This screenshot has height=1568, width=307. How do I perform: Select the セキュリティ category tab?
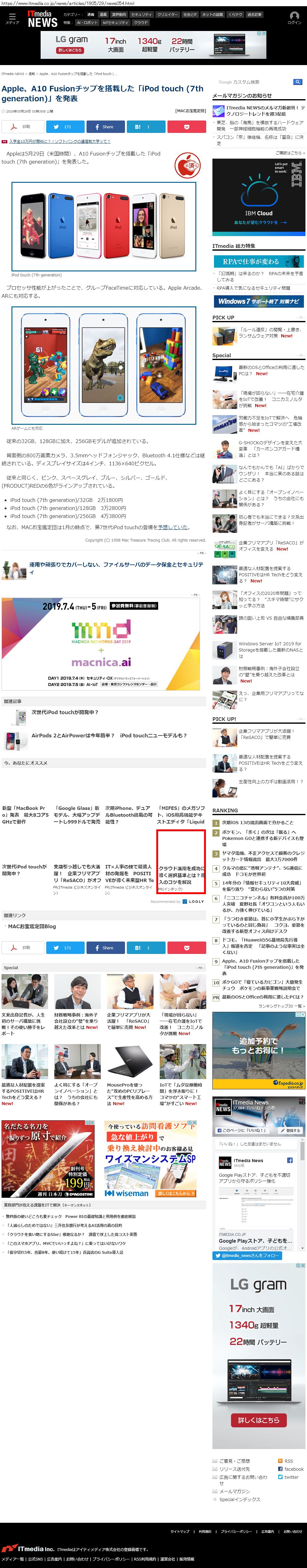(141, 15)
